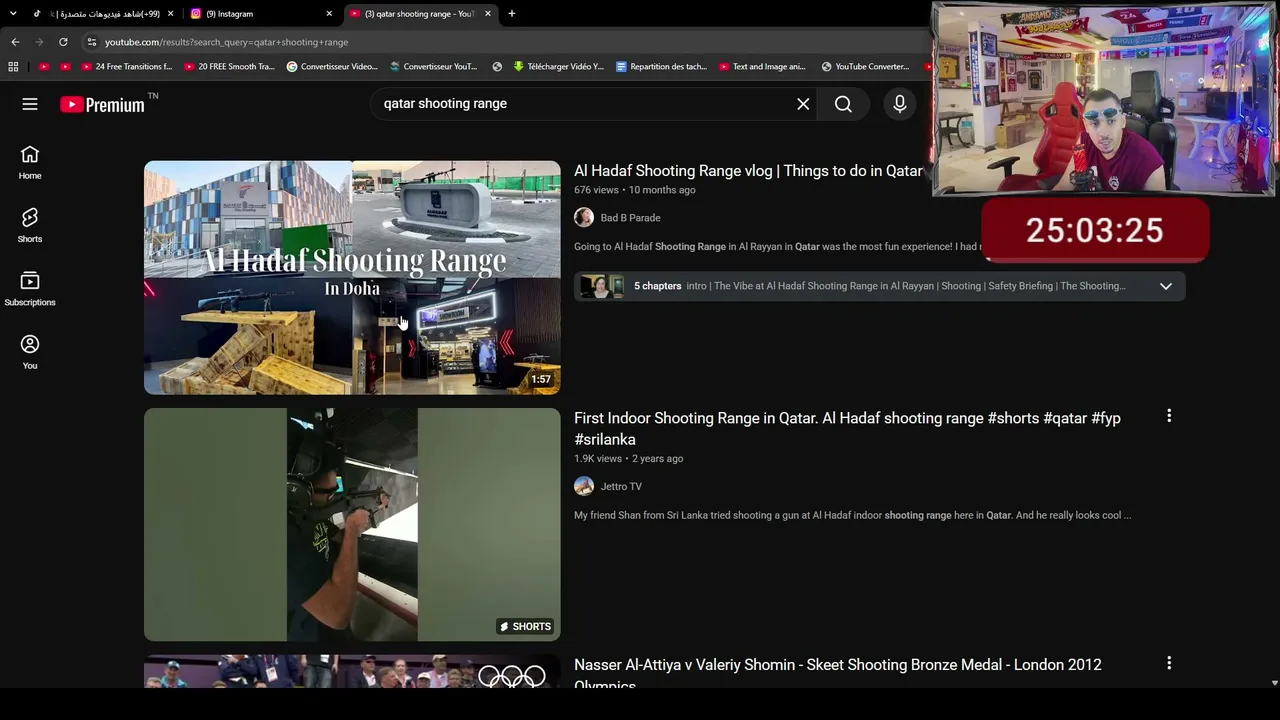The height and width of the screenshot is (720, 1280).
Task: Close the qatar shooting range YouTube tab
Action: tap(488, 14)
